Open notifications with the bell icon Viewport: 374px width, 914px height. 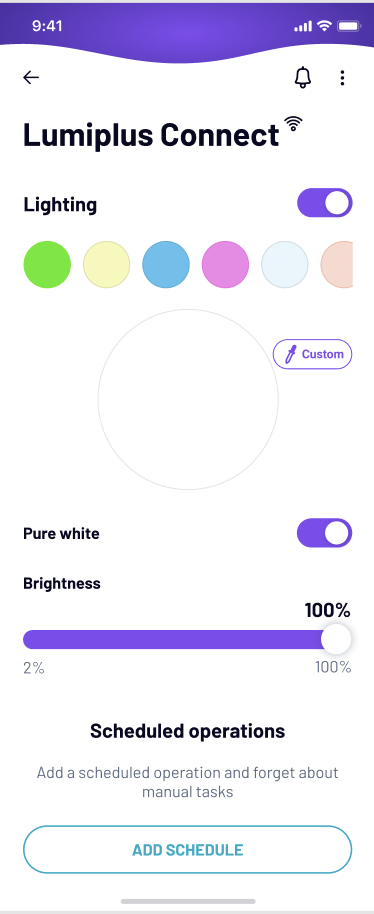tap(302, 78)
